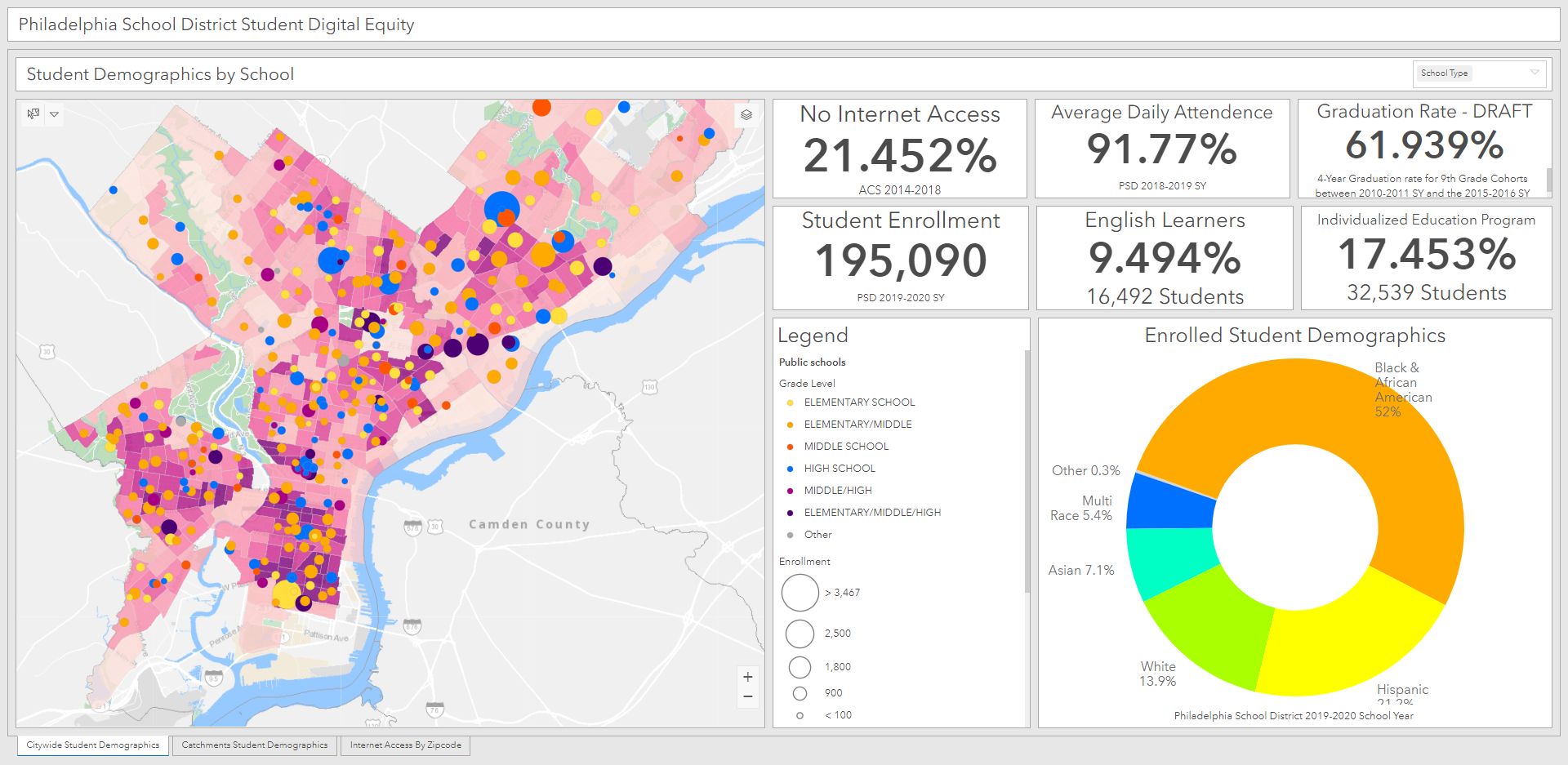Zoom out with the minus icon on the map
Screen dimensions: 1568x765
[x=746, y=696]
